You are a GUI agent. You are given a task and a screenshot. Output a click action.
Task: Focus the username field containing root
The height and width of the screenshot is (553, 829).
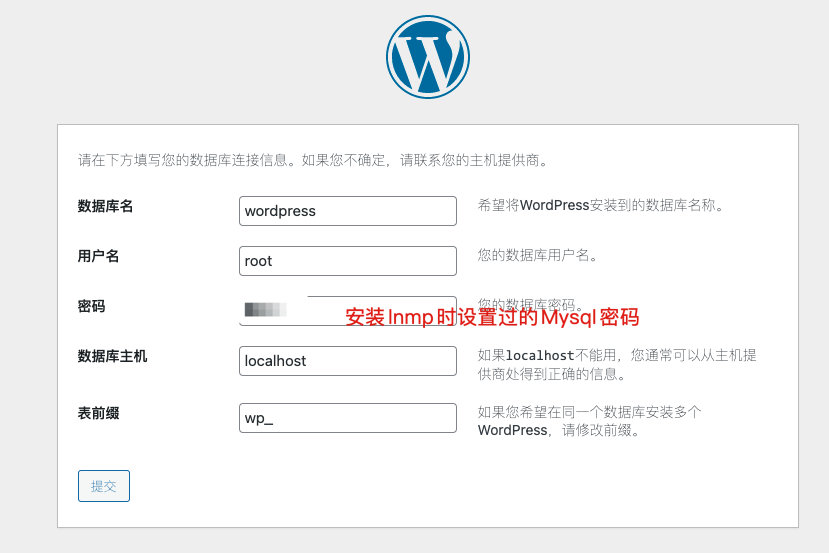coord(348,261)
